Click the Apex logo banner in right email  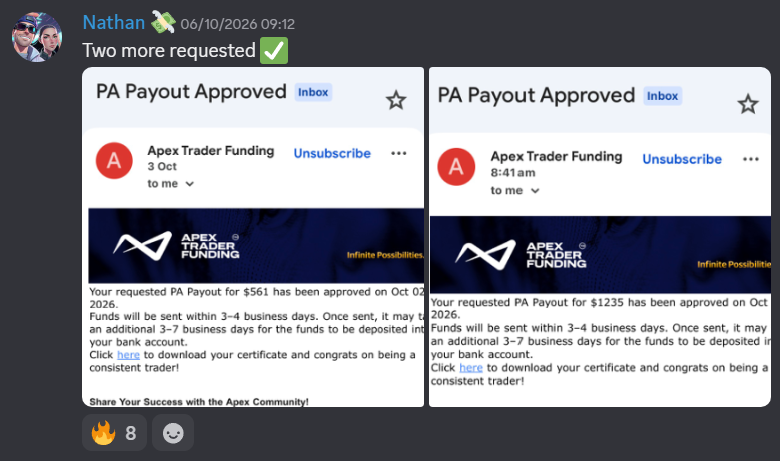600,255
